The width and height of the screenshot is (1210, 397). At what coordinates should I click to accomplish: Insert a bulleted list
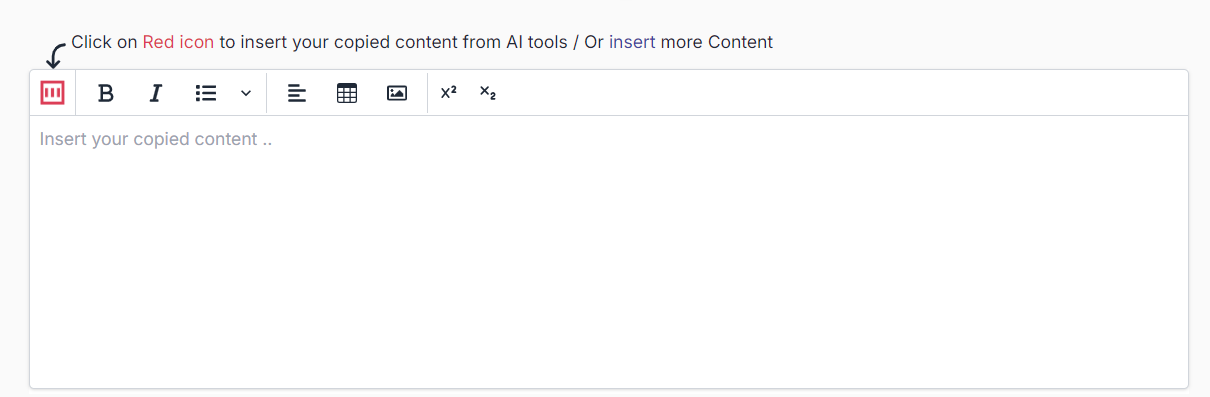206,93
